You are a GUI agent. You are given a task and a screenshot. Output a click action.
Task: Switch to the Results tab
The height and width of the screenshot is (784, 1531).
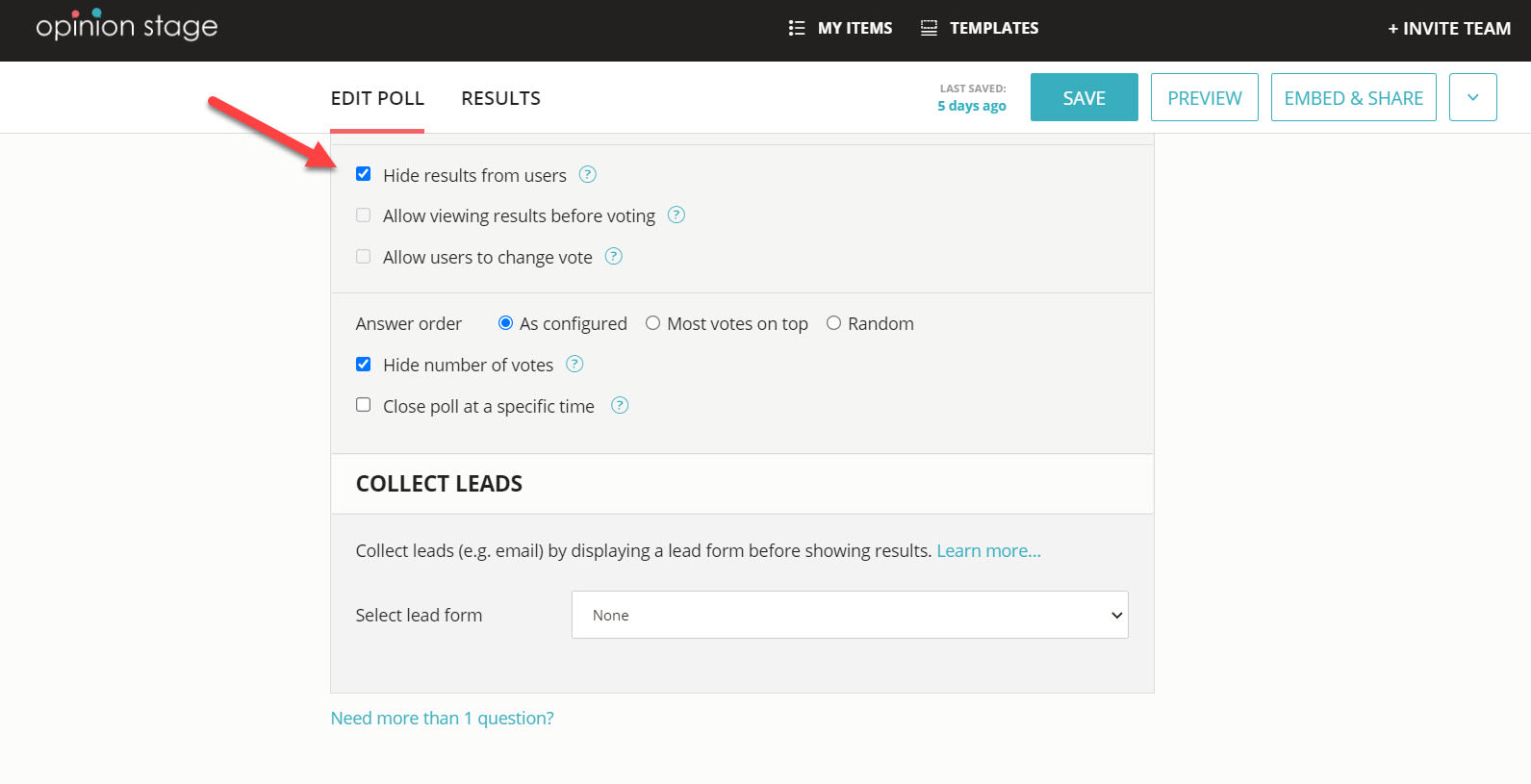click(x=500, y=98)
